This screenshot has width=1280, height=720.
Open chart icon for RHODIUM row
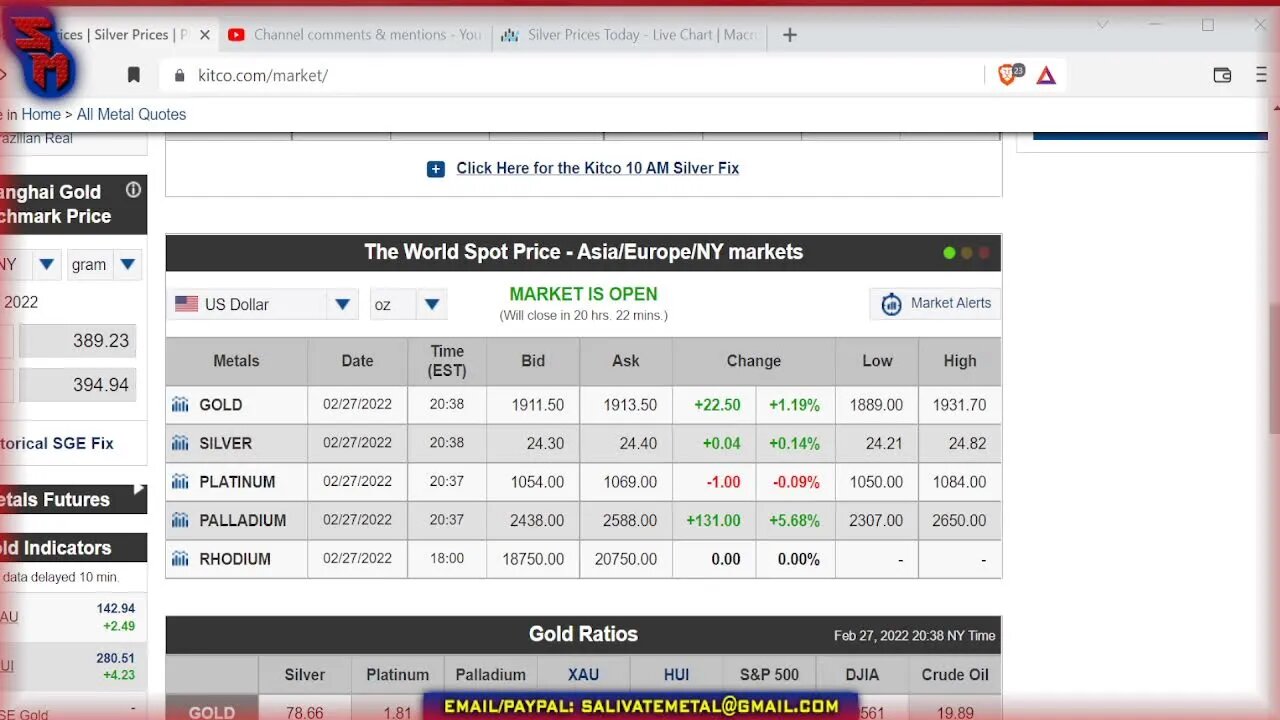[x=180, y=559]
